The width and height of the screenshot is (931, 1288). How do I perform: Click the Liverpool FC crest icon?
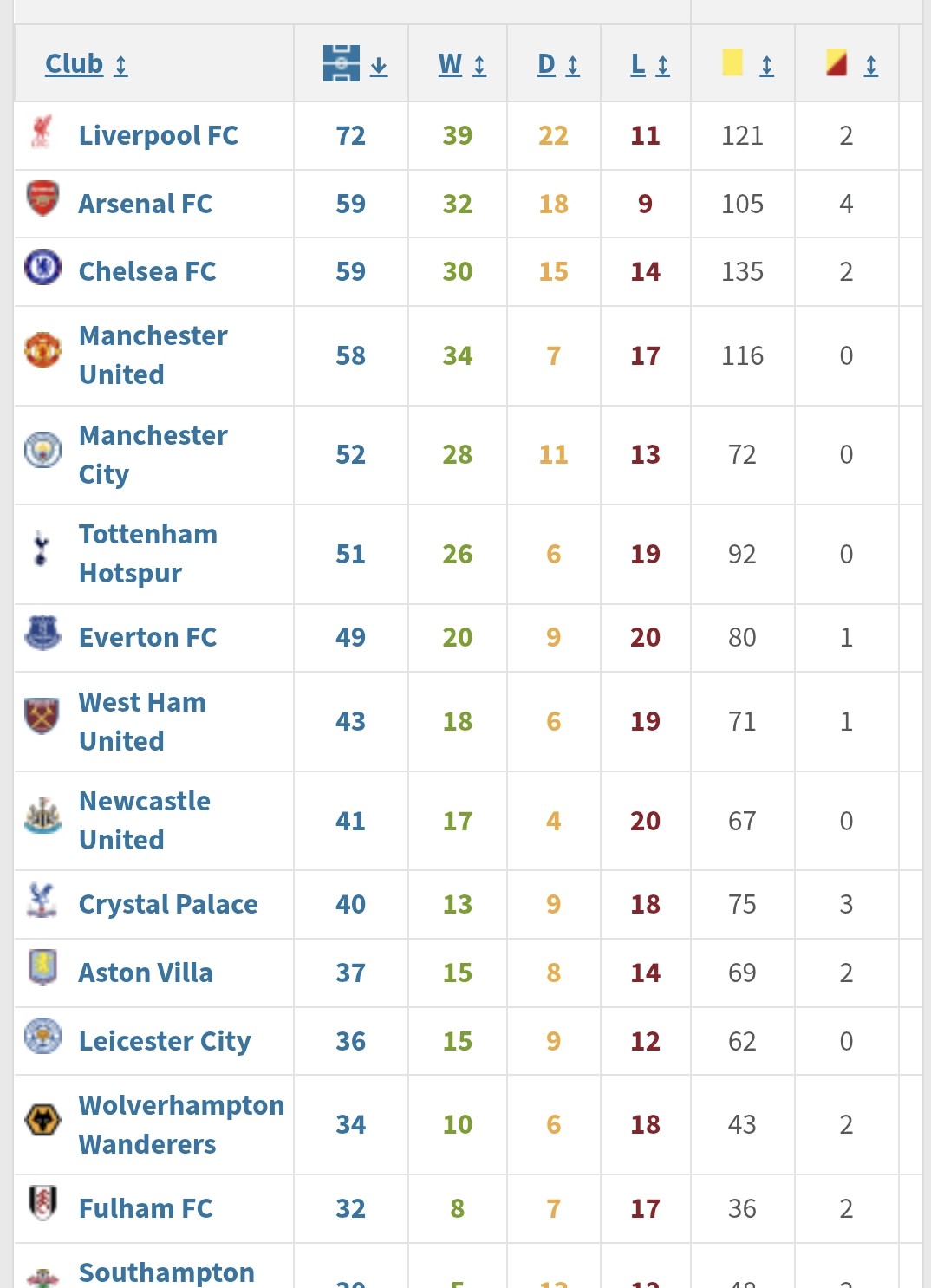42,132
